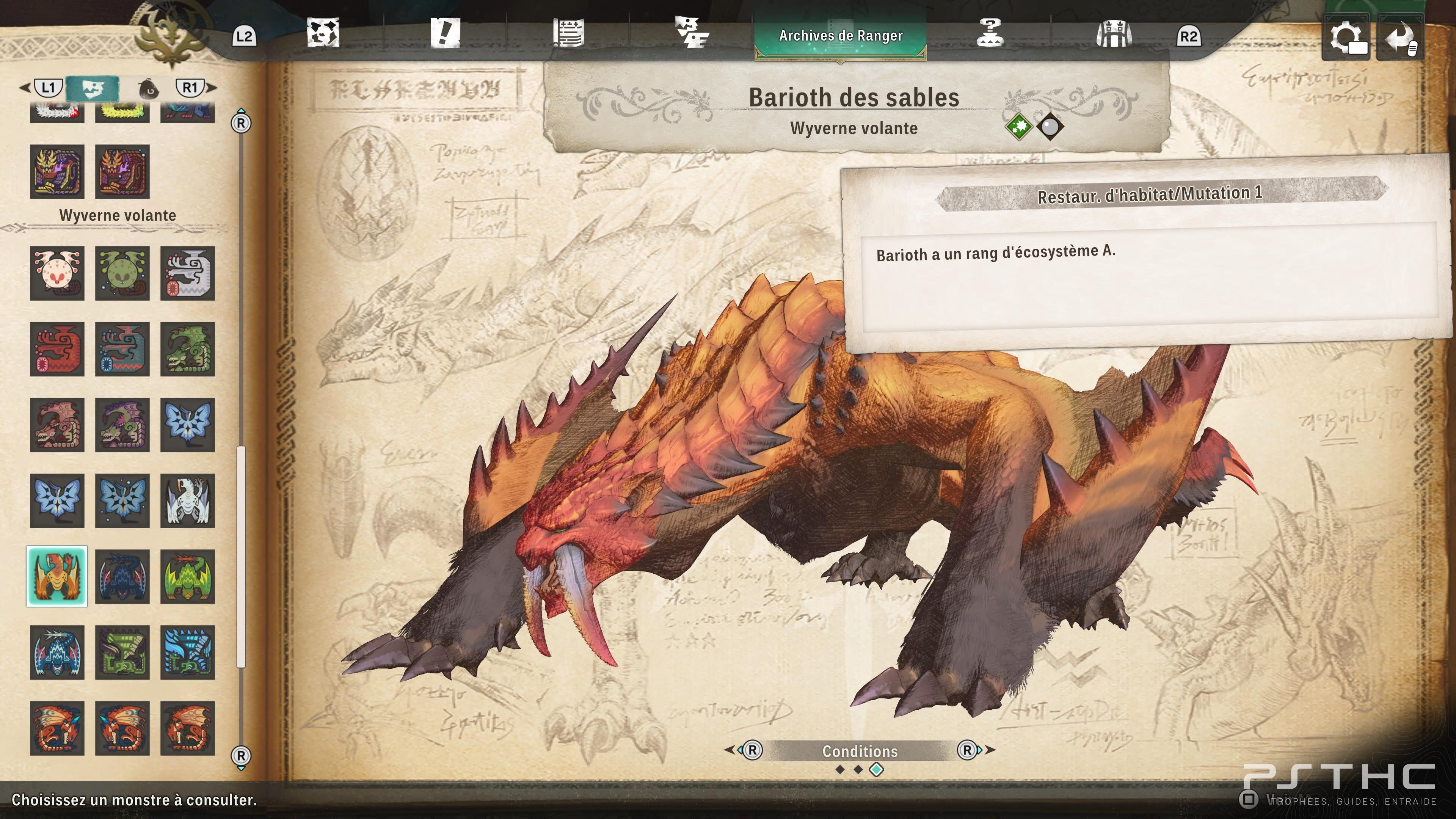
Task: Select the red Khezu icon
Action: point(57,349)
